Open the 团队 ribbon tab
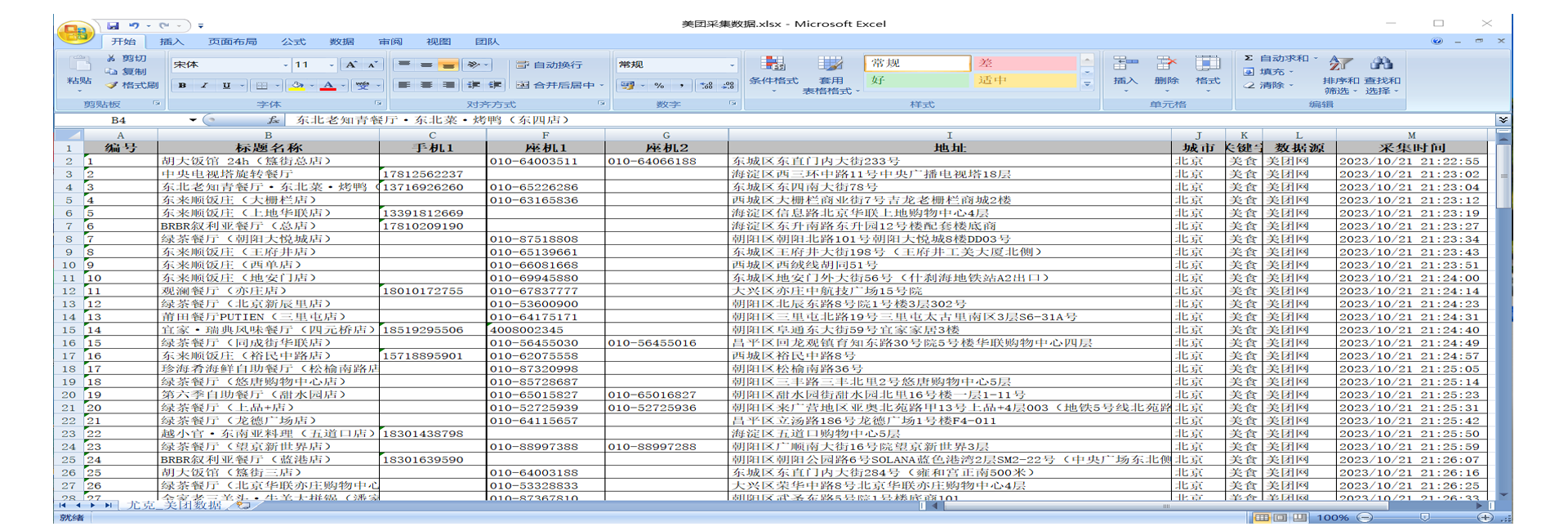The height and width of the screenshot is (531, 1568). tap(487, 42)
